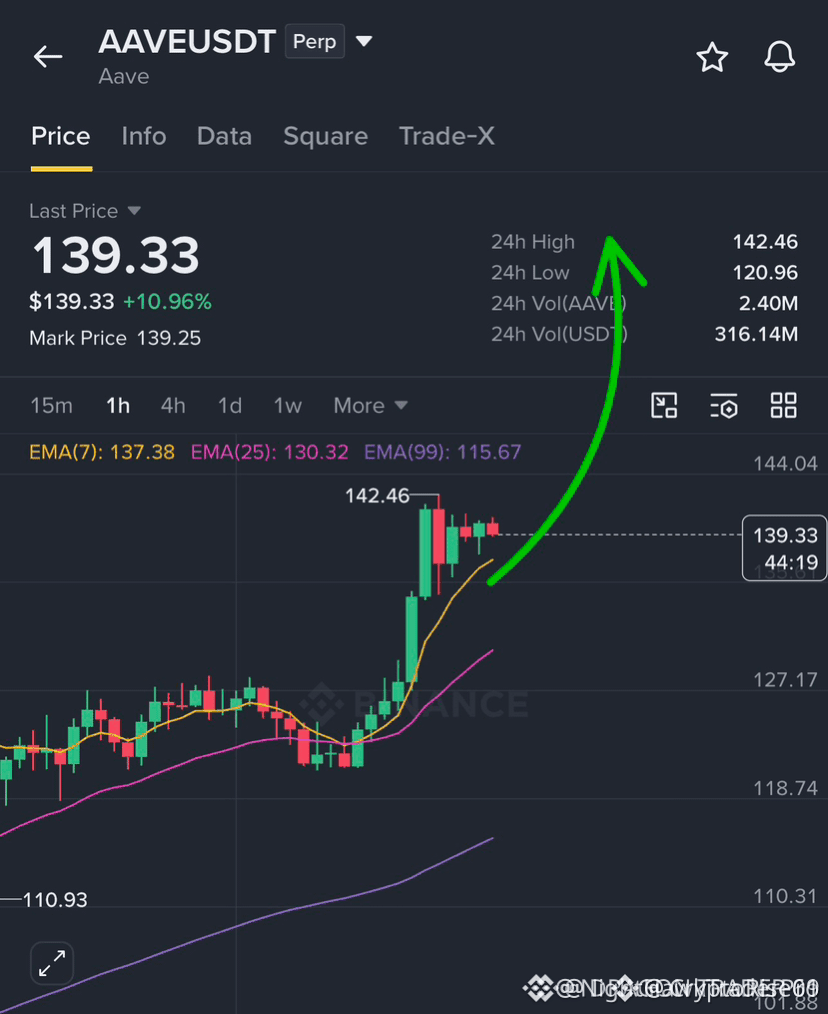Tap the EMA(7): 137.38 indicator label
Image resolution: width=828 pixels, height=1014 pixels.
coord(102,451)
